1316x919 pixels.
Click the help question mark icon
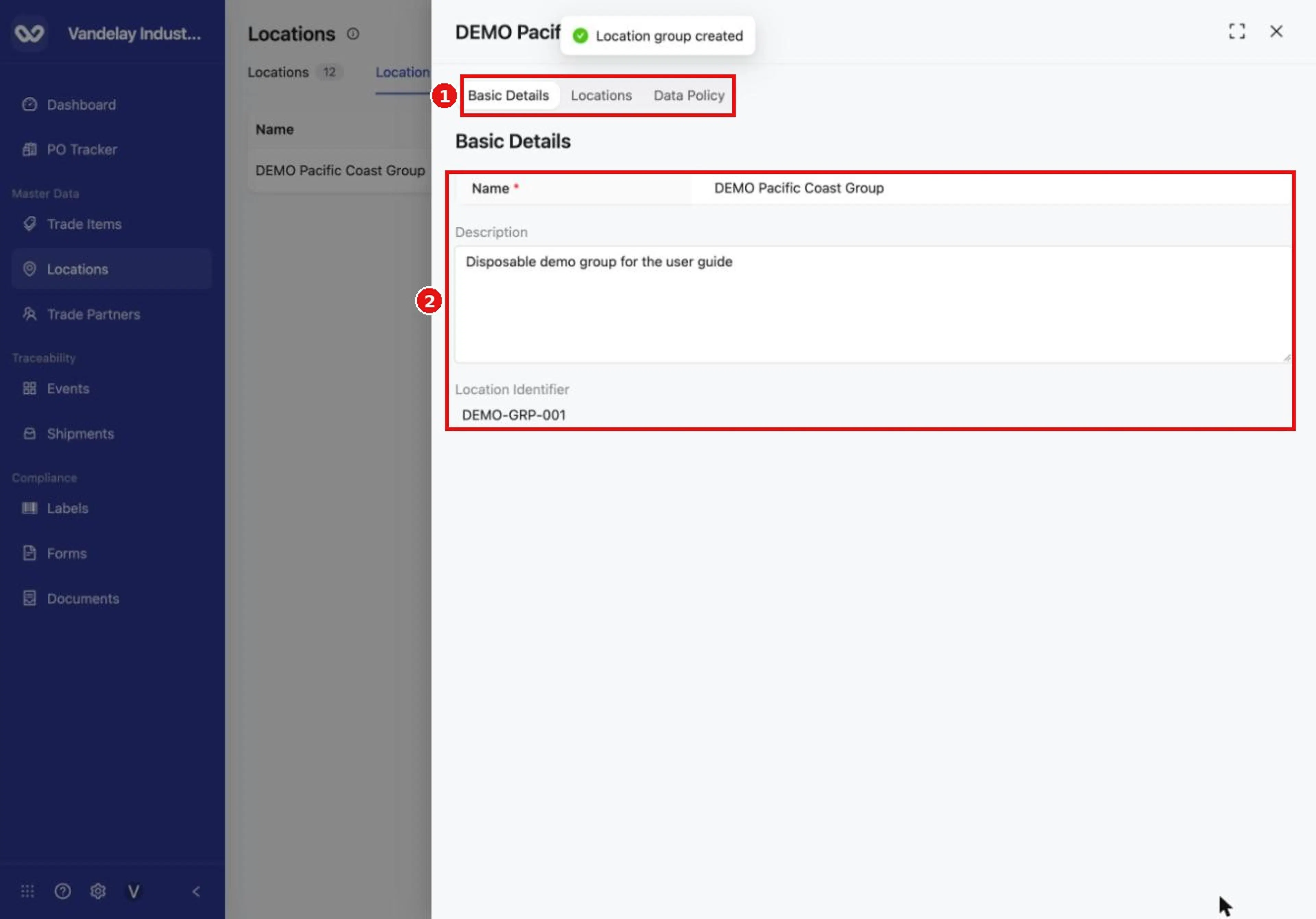click(62, 892)
